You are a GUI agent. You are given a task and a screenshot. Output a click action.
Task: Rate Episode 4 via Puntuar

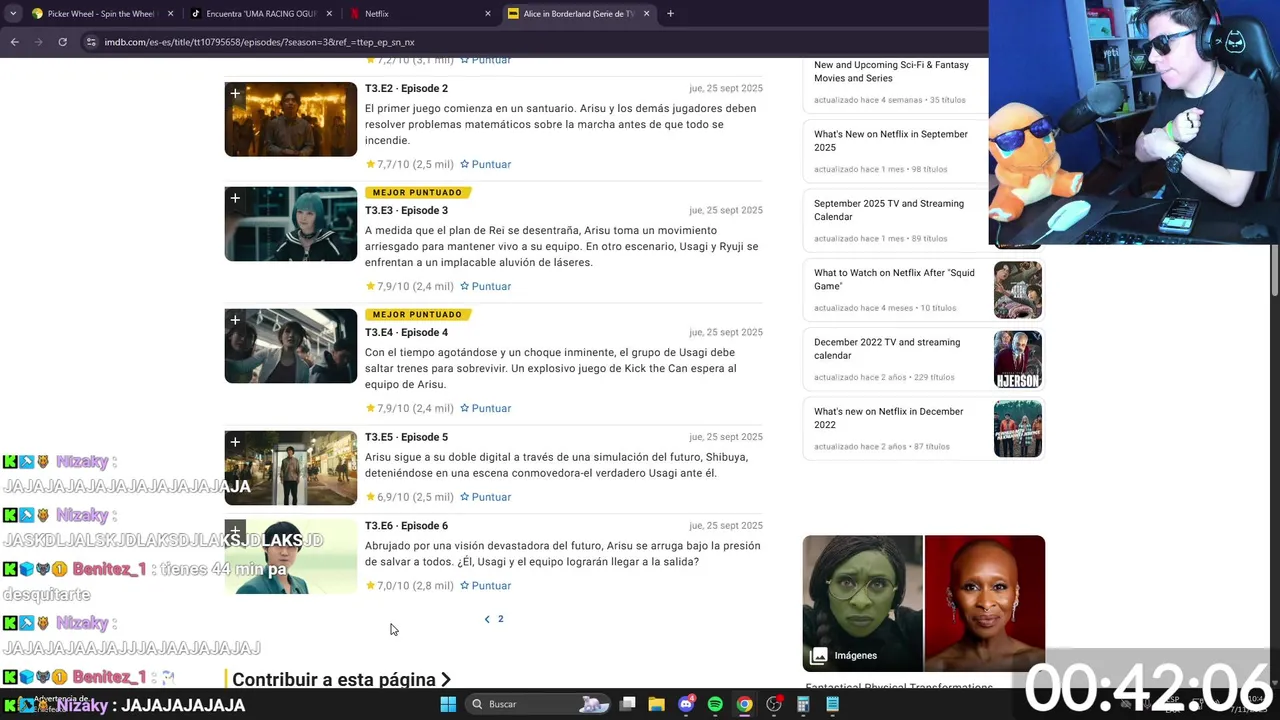point(485,408)
